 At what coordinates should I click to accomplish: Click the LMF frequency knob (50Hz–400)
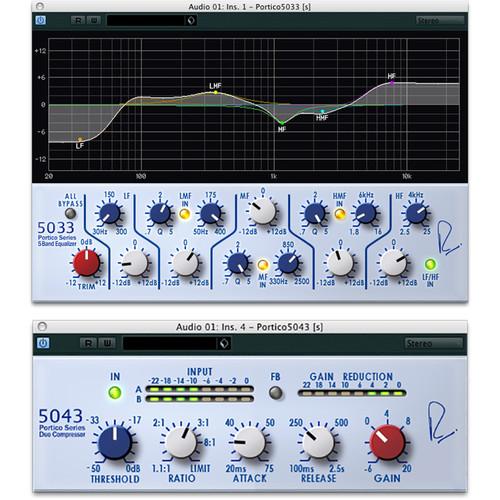210,213
